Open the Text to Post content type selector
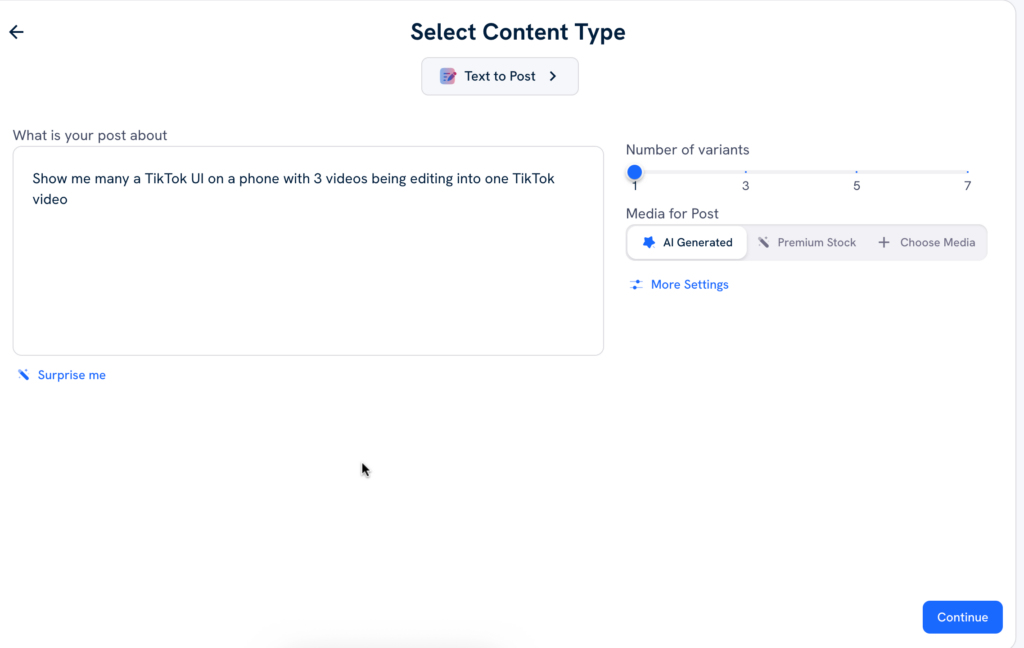 (499, 76)
